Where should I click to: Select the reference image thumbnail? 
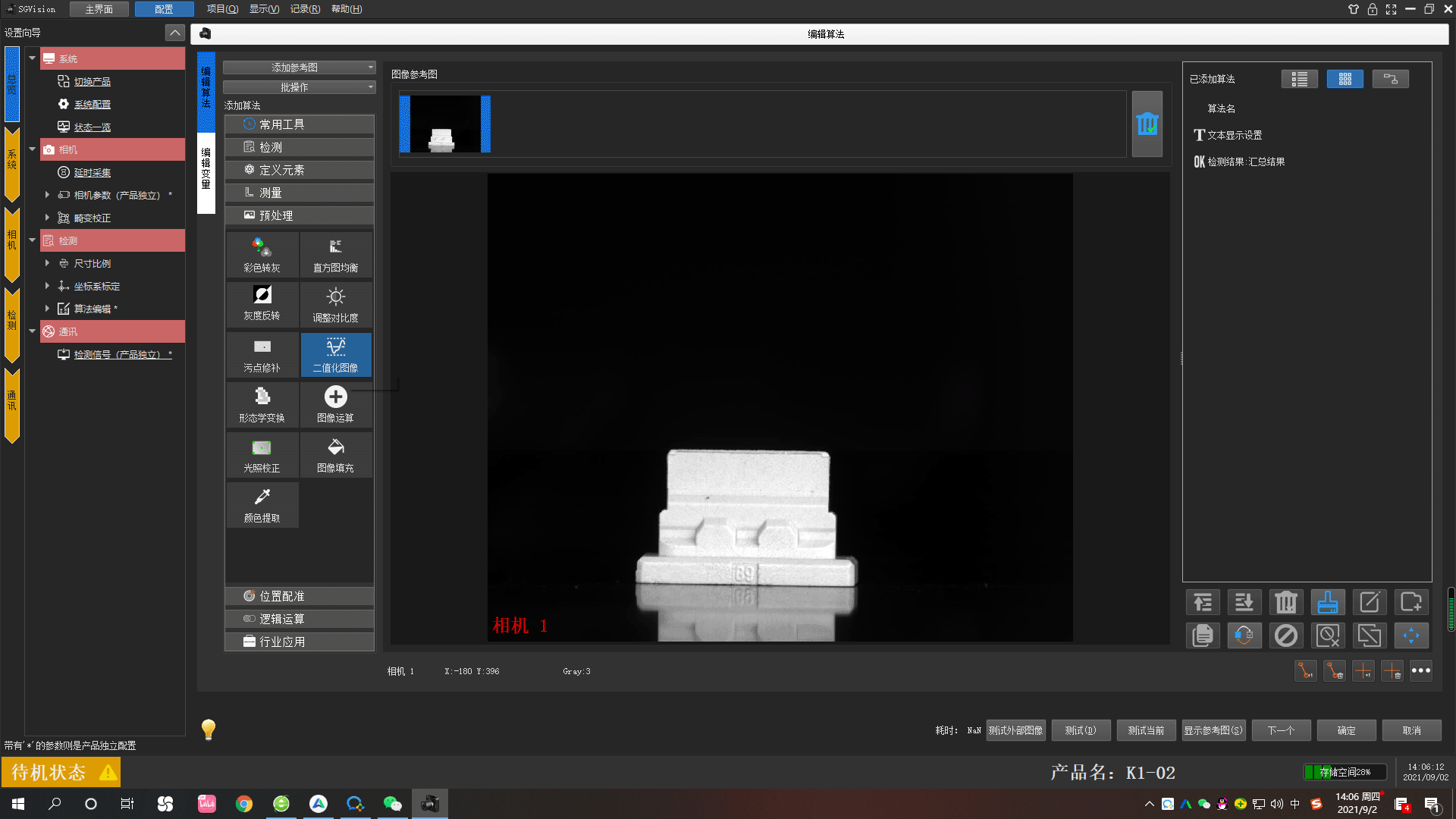point(445,124)
